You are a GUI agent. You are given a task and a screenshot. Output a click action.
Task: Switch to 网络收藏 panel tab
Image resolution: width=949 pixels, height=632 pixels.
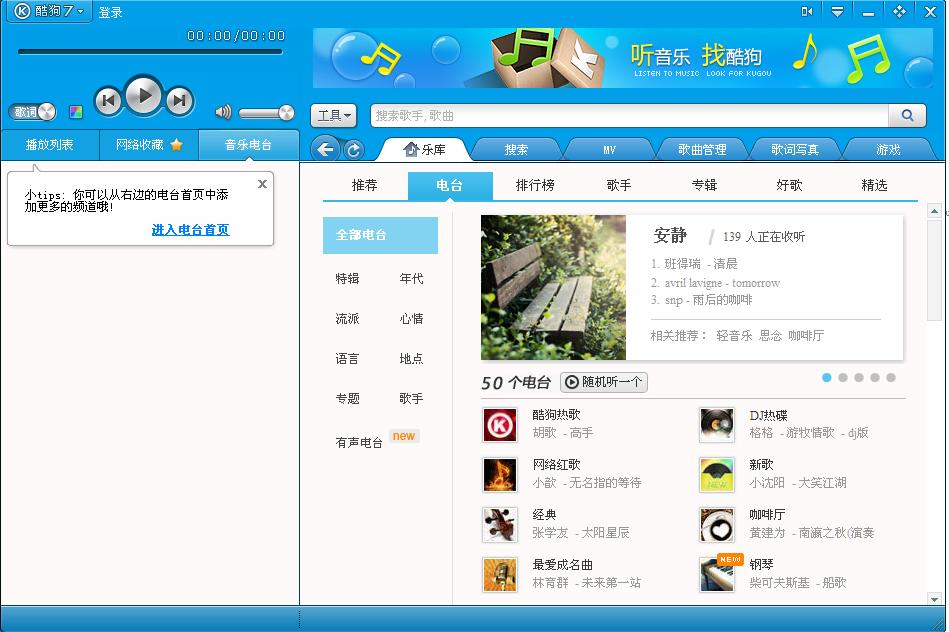tap(149, 145)
